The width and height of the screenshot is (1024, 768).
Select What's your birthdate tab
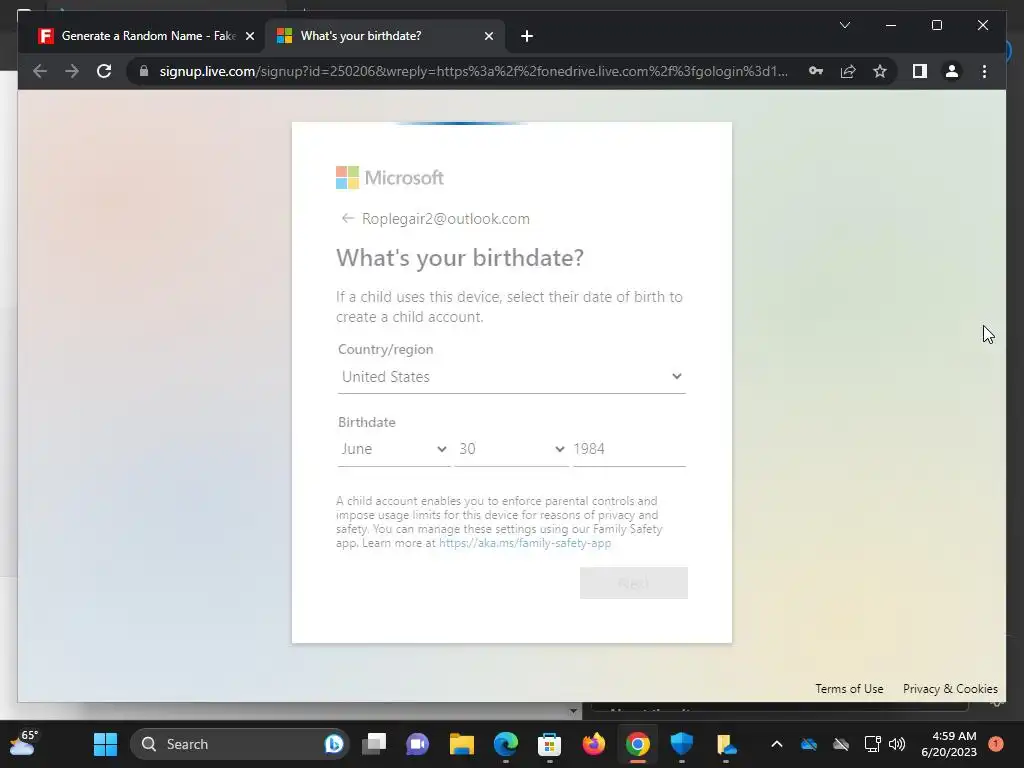click(x=385, y=36)
